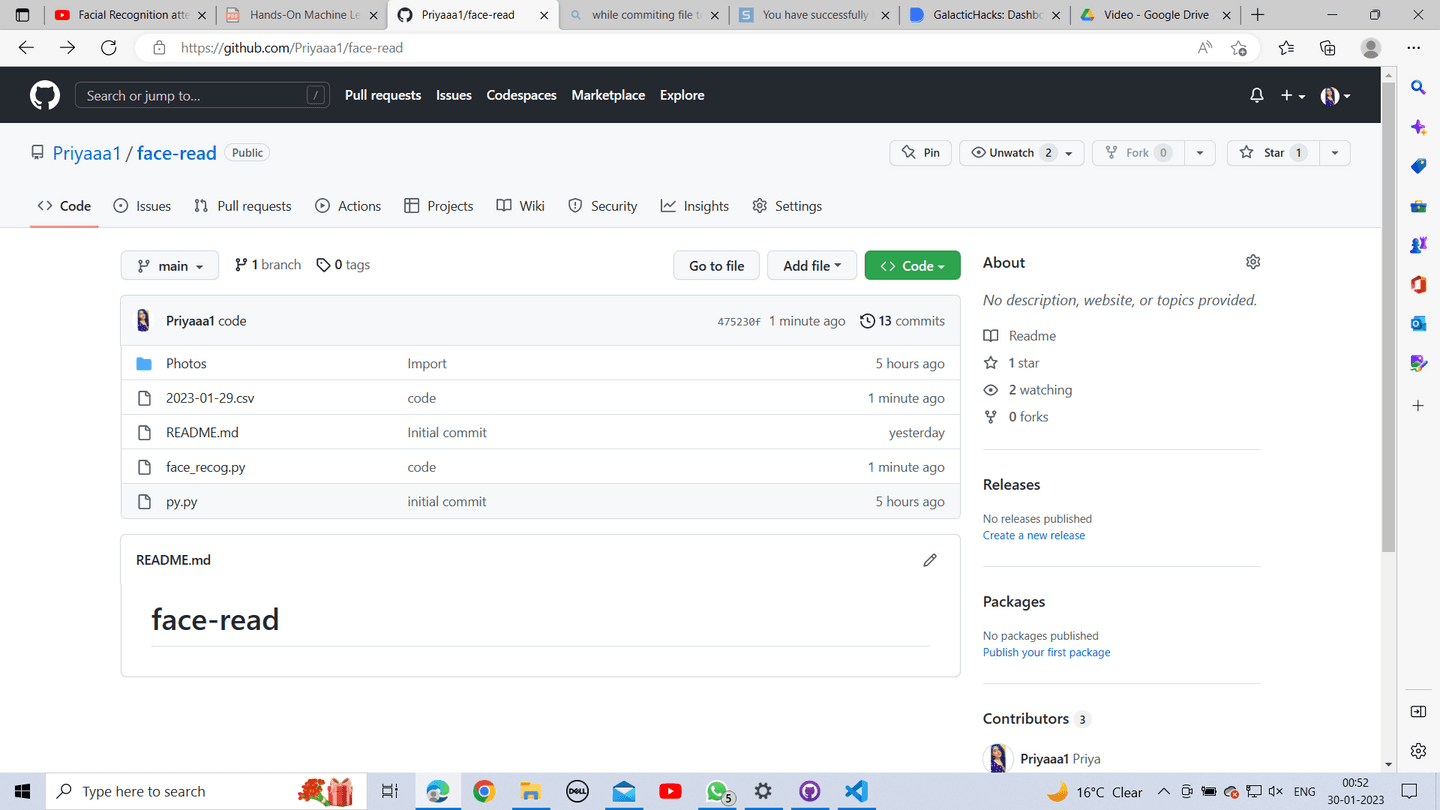Screen dimensions: 1440x810
Task: Go to Marketplace in the top navigation
Action: click(608, 95)
